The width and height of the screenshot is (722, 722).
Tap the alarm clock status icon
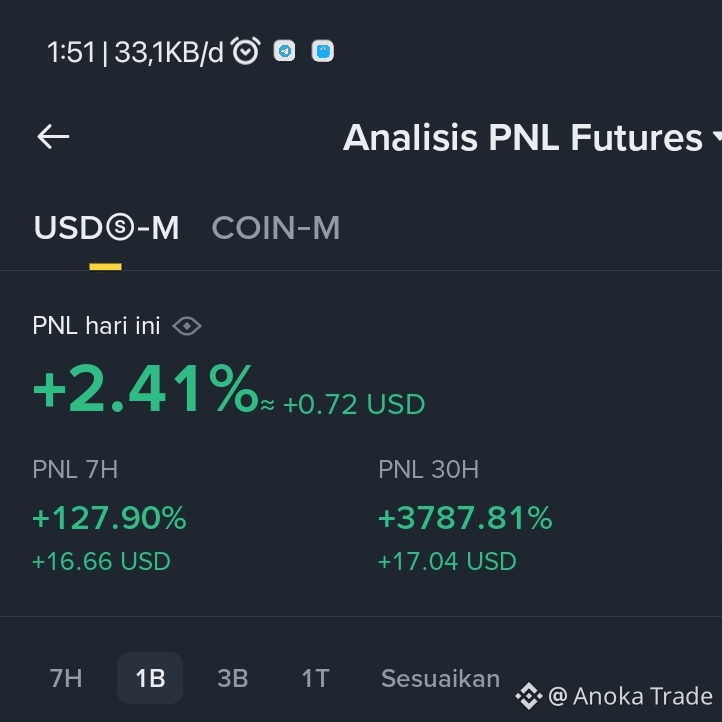tap(245, 51)
